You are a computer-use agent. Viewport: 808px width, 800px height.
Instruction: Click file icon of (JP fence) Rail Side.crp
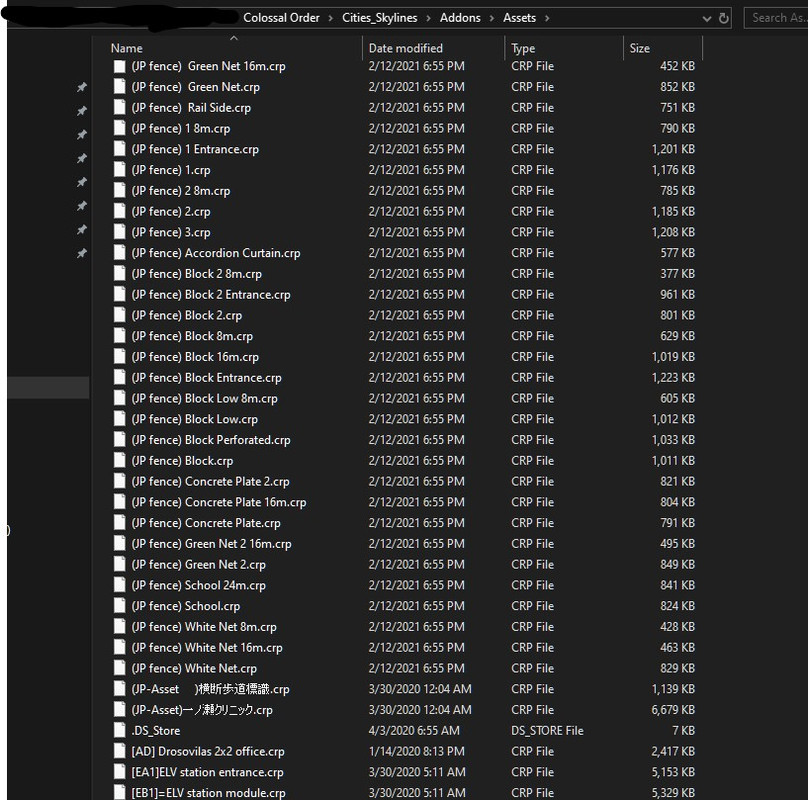(120, 108)
